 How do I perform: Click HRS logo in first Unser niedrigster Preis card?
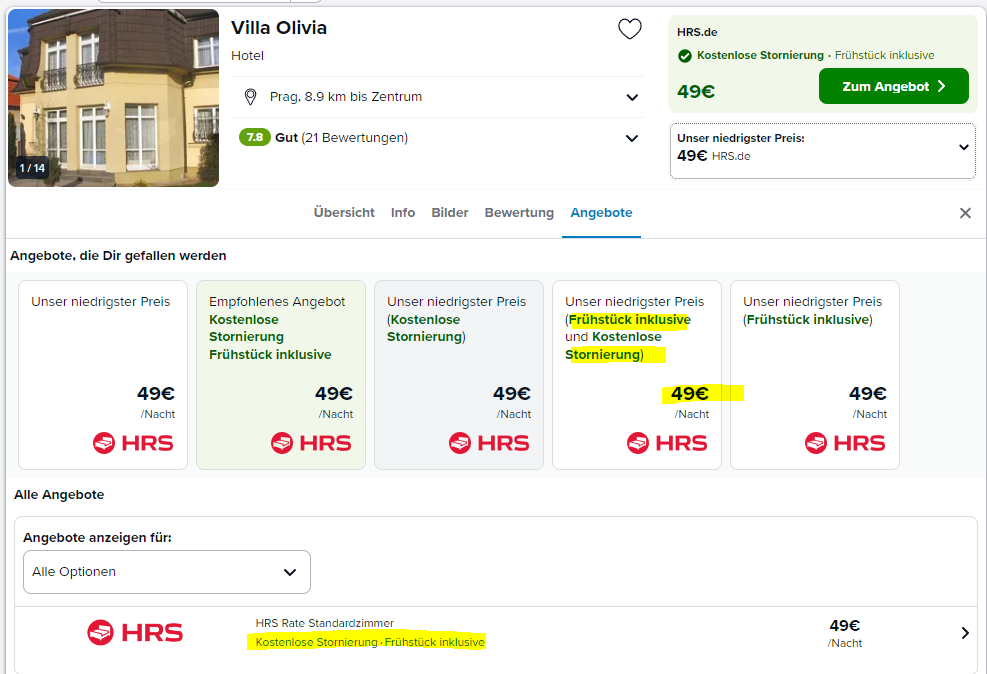click(133, 443)
